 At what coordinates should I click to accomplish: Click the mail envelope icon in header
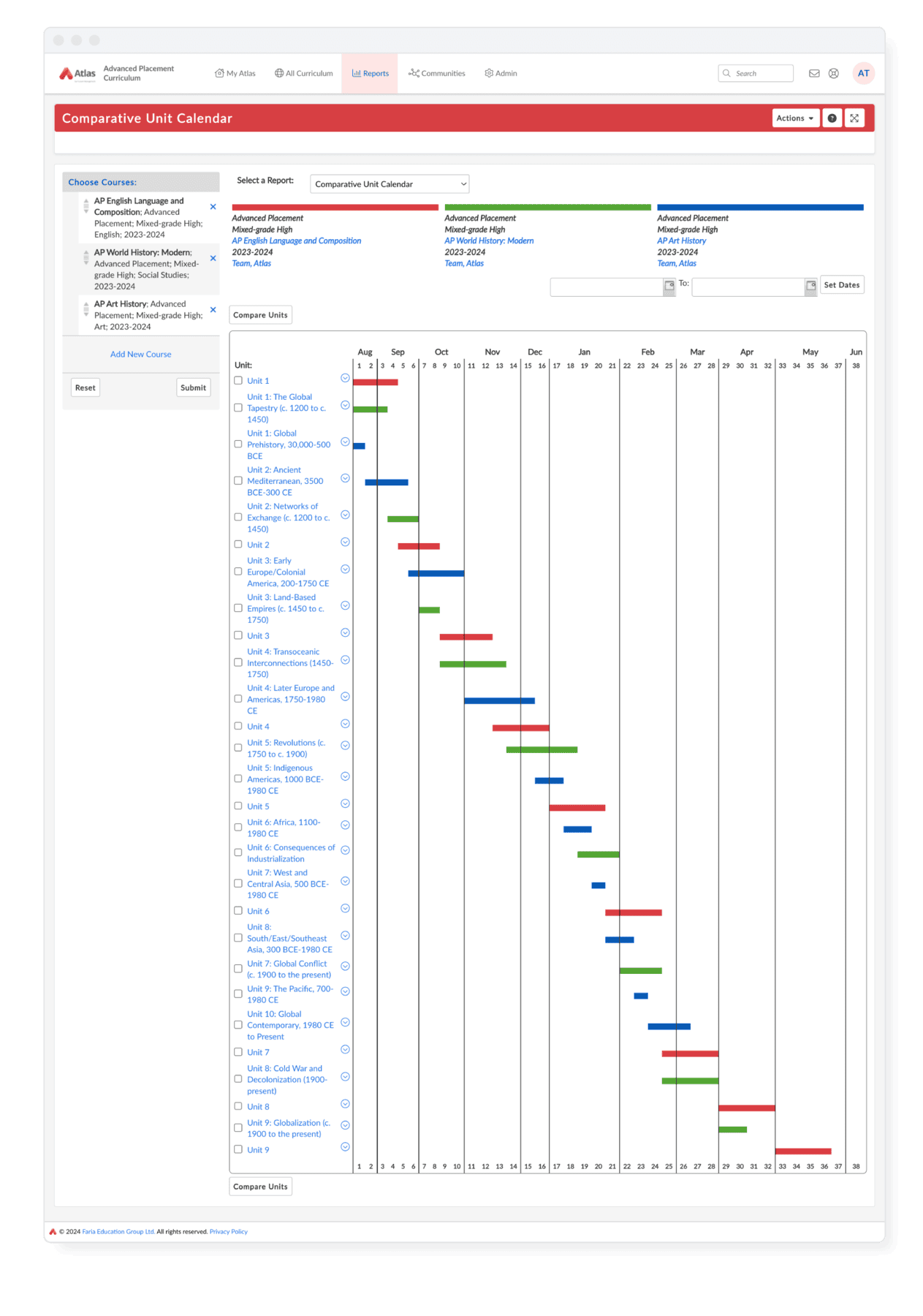(x=813, y=73)
